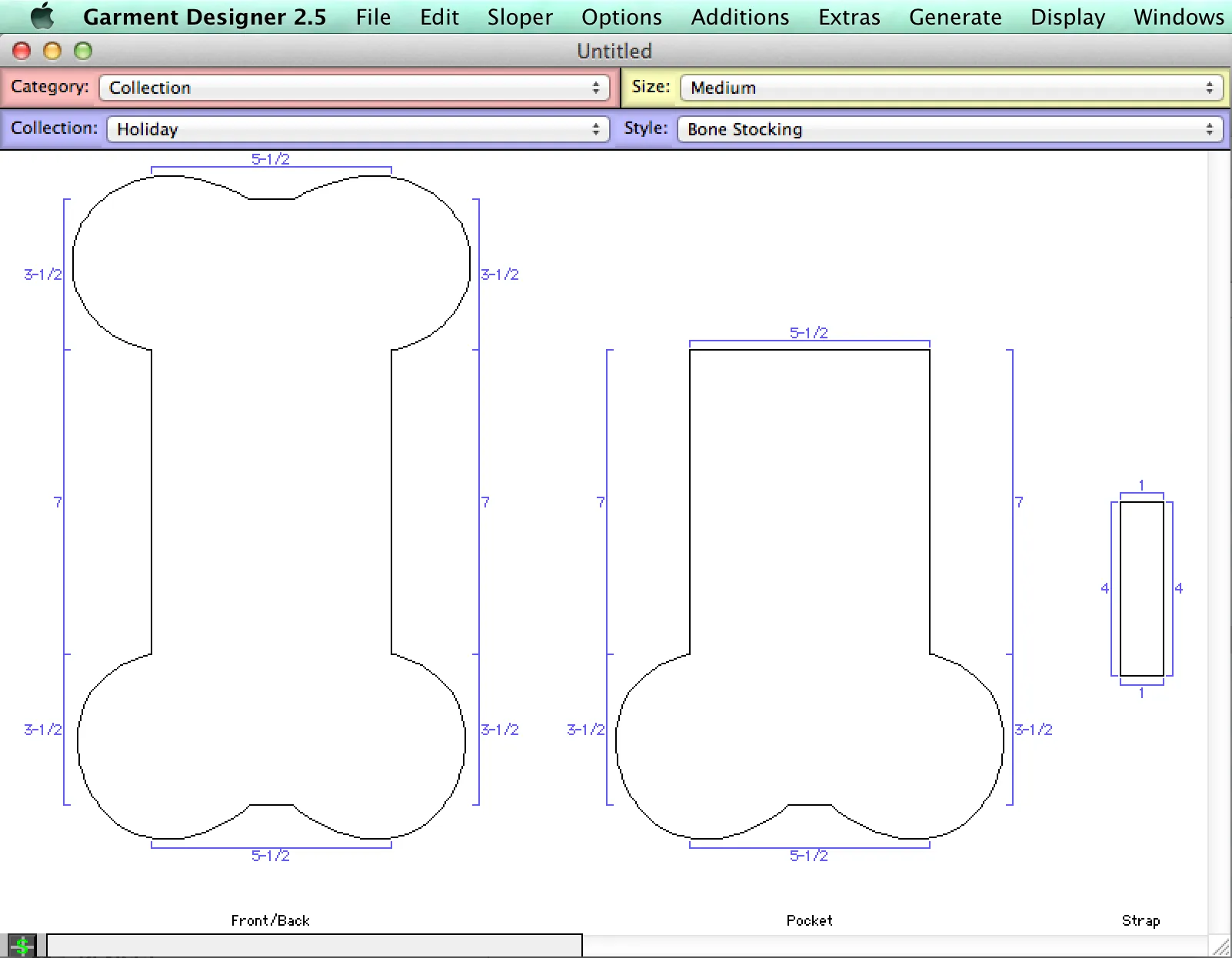This screenshot has height=958, width=1232.
Task: Select the Strap rectangle pattern piece
Action: click(x=1142, y=589)
